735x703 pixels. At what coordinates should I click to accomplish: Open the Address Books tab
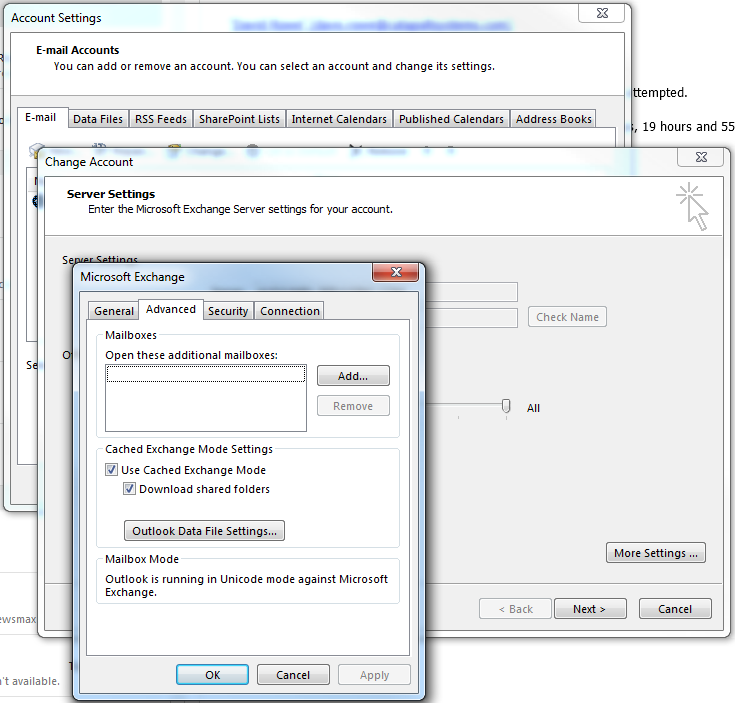(x=554, y=119)
